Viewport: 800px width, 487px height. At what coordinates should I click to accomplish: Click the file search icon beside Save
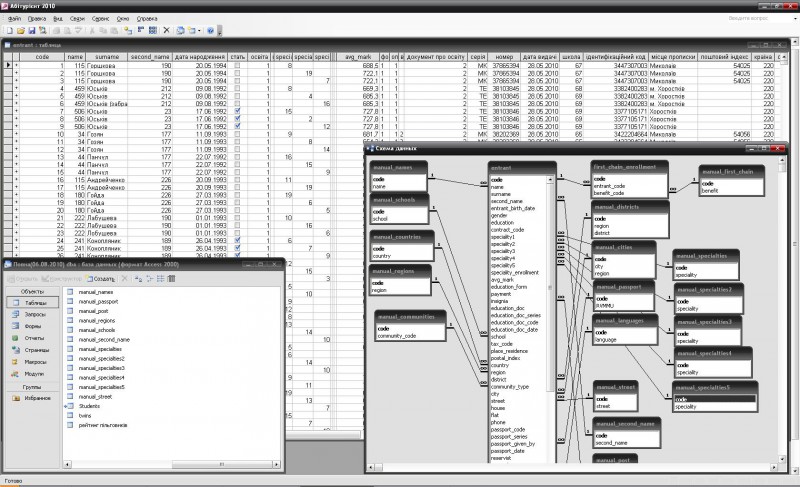pos(43,31)
